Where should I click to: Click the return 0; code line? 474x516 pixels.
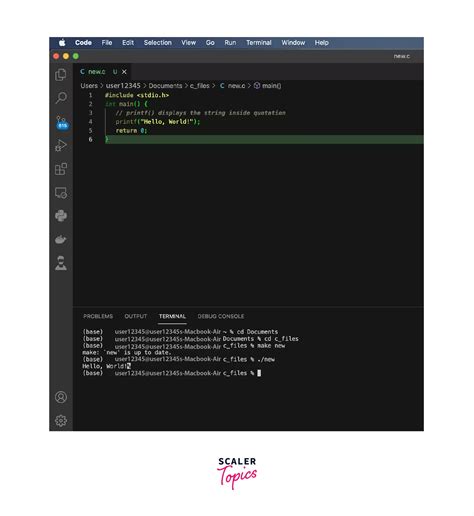131,130
